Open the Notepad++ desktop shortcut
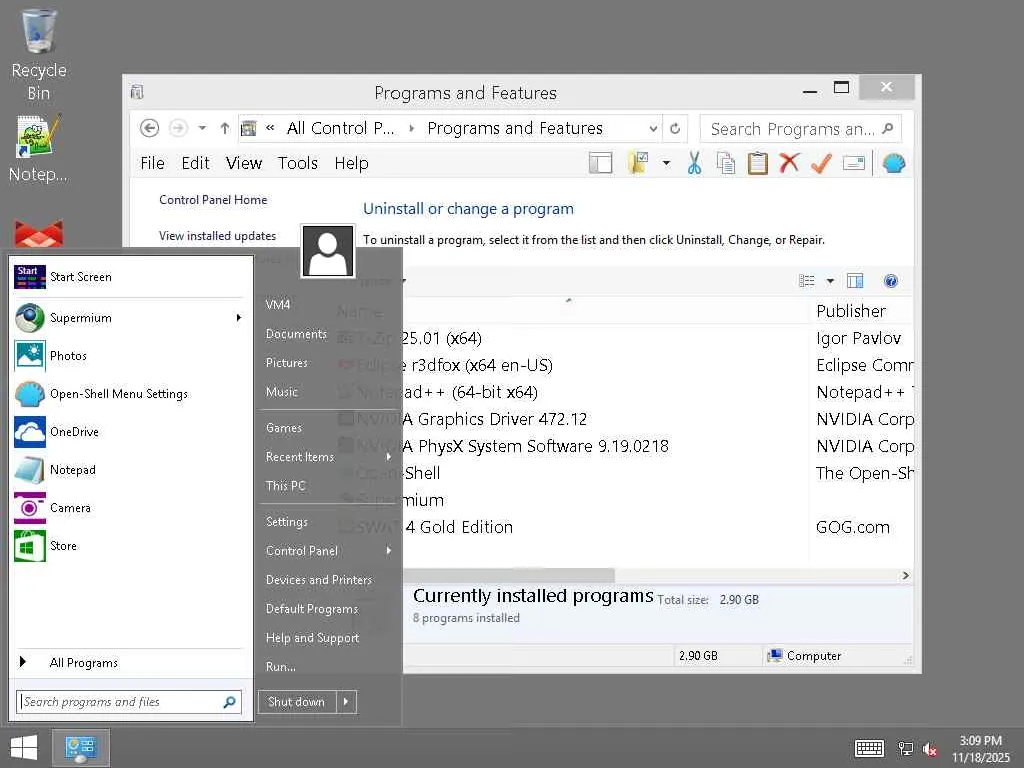 point(38,149)
